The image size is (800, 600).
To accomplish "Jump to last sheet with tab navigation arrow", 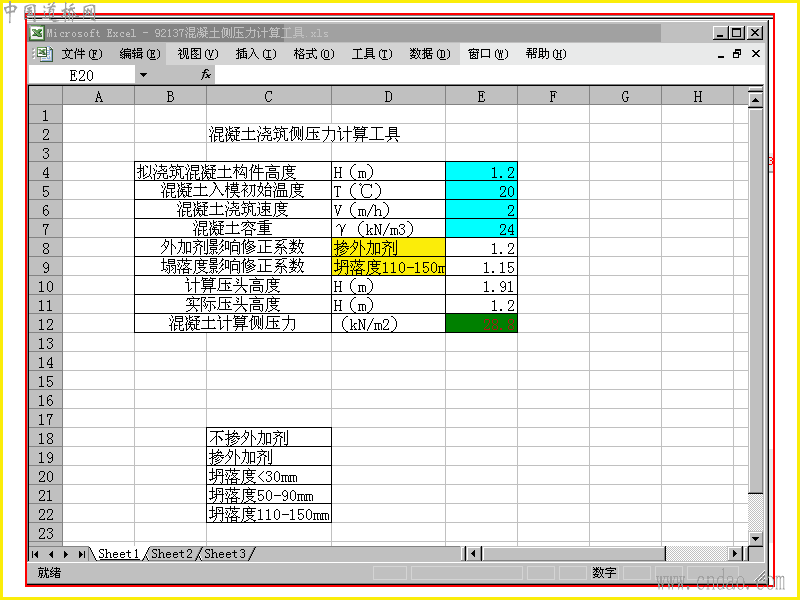I will pyautogui.click(x=82, y=554).
